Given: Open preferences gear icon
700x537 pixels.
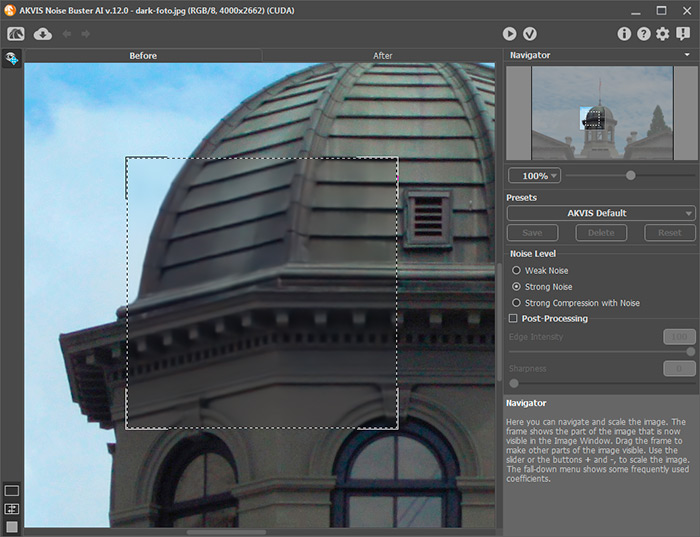Looking at the screenshot, I should pos(663,34).
